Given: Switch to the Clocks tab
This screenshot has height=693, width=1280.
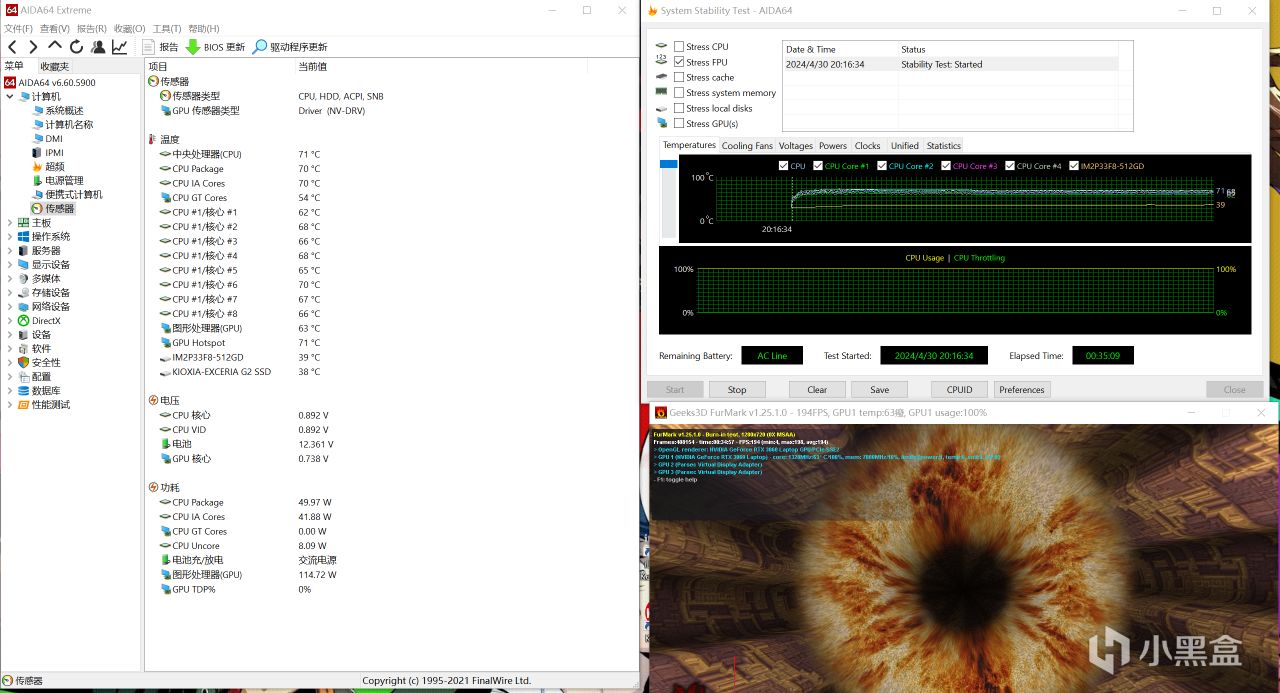Looking at the screenshot, I should pyautogui.click(x=868, y=146).
